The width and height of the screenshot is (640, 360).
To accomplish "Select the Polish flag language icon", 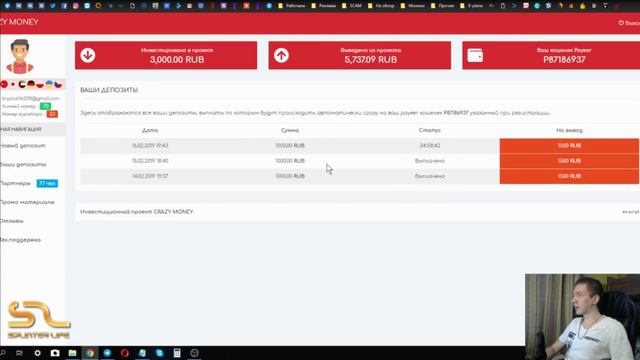I will pyautogui.click(x=40, y=84).
